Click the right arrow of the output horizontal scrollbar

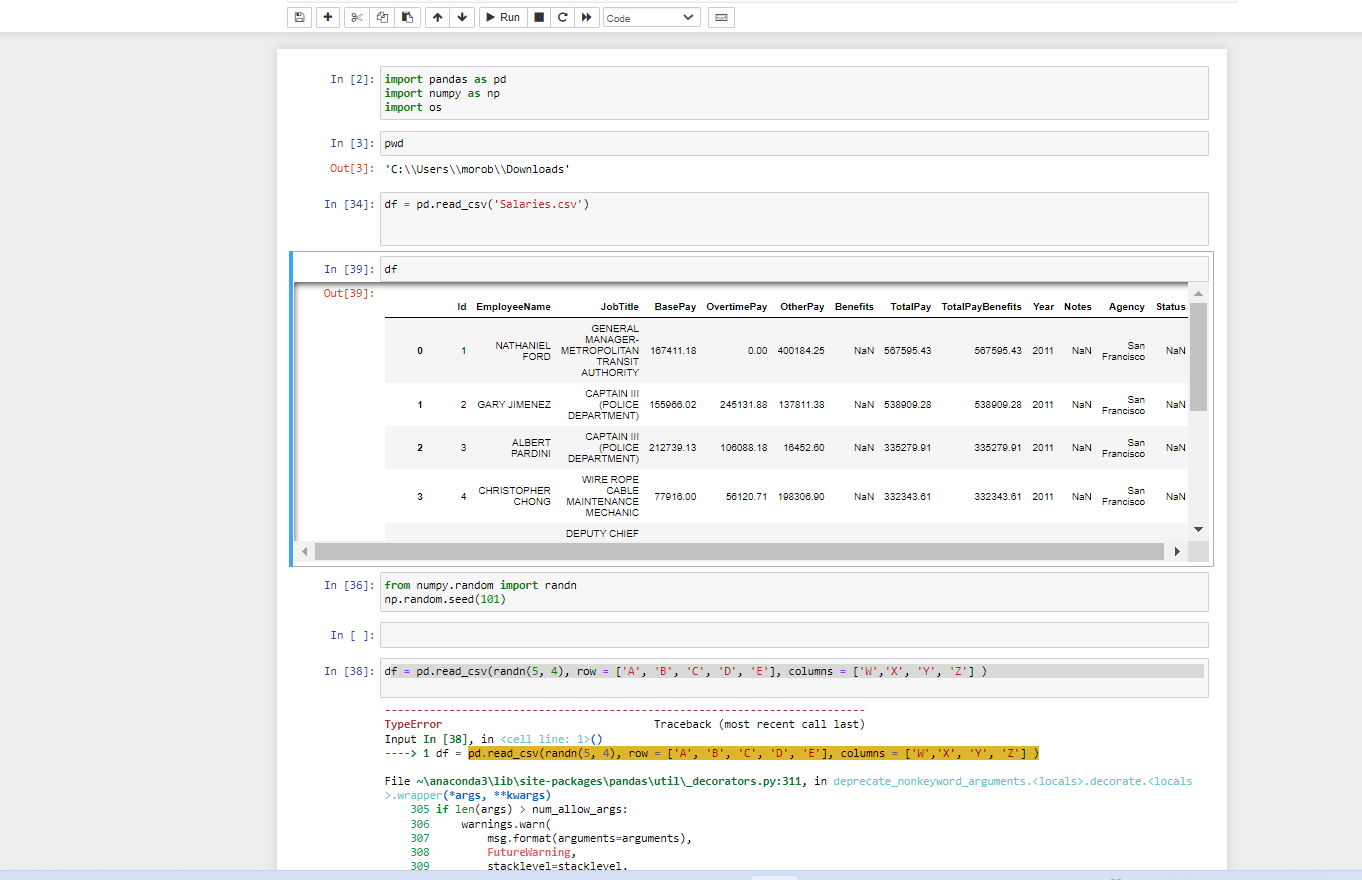coord(1177,551)
